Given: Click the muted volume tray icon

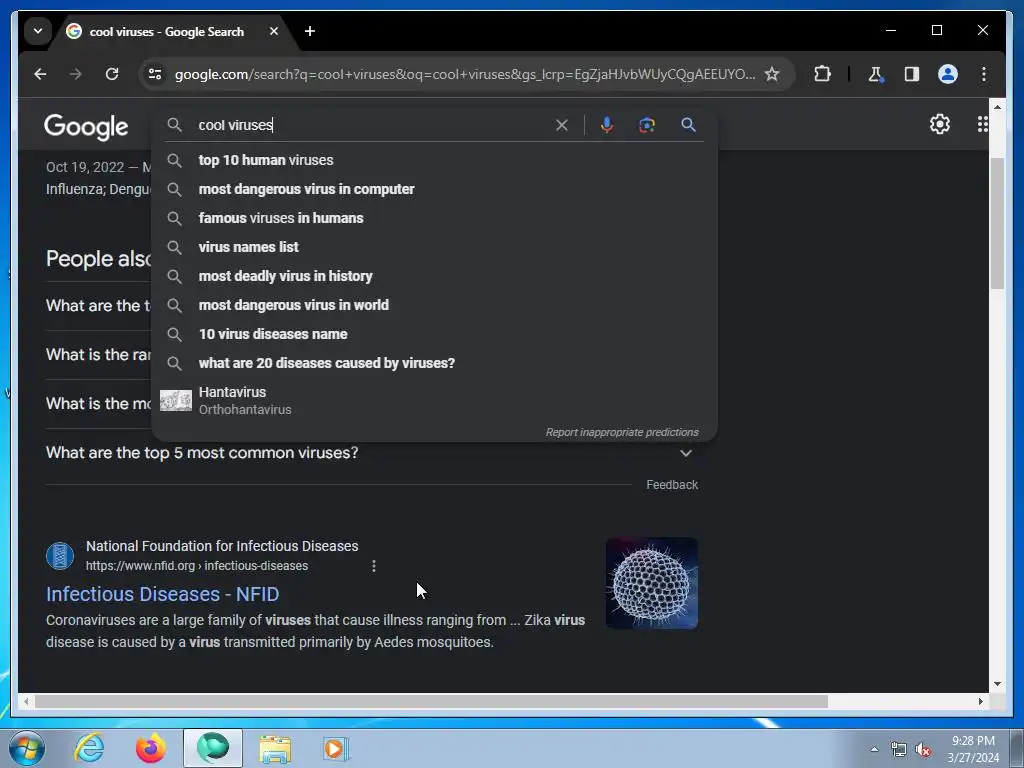Looking at the screenshot, I should [x=923, y=750].
